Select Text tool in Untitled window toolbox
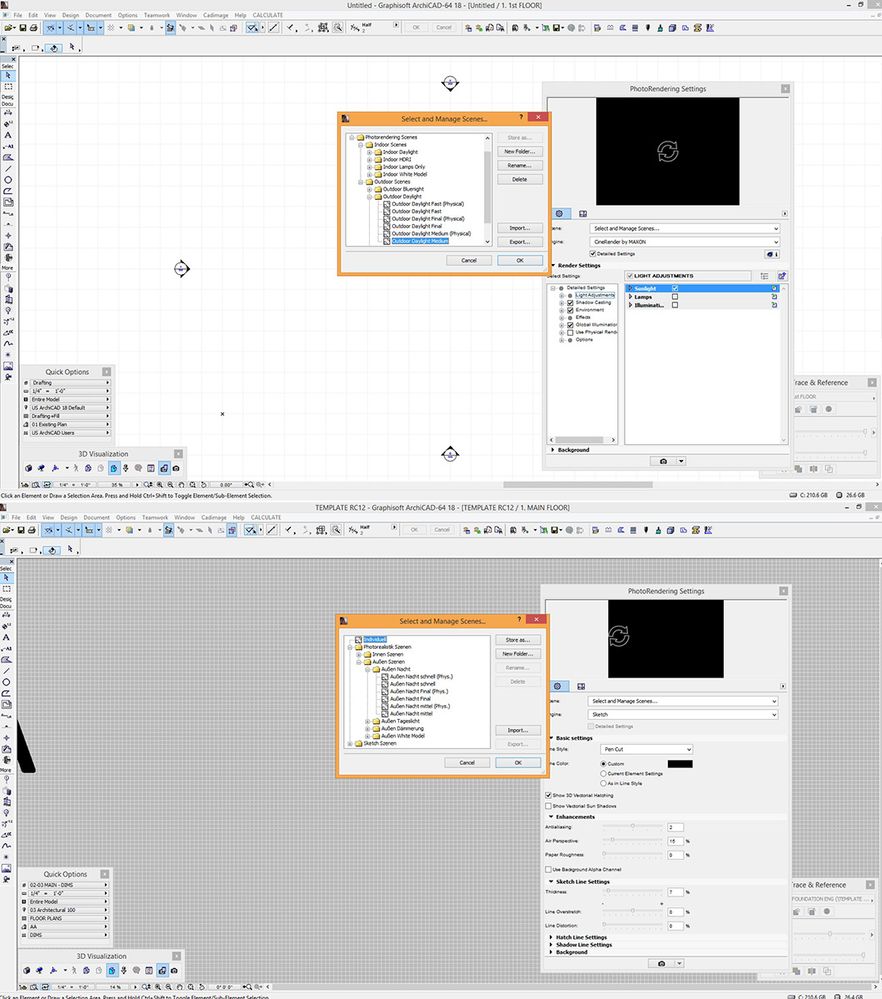882x999 pixels. tap(8, 135)
